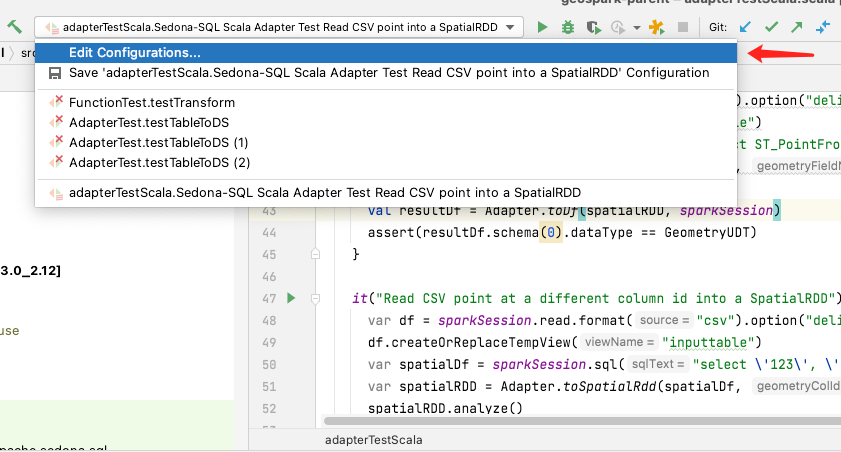Image resolution: width=841 pixels, height=452 pixels.
Task: Click Git update project blue arrow
Action: click(746, 27)
